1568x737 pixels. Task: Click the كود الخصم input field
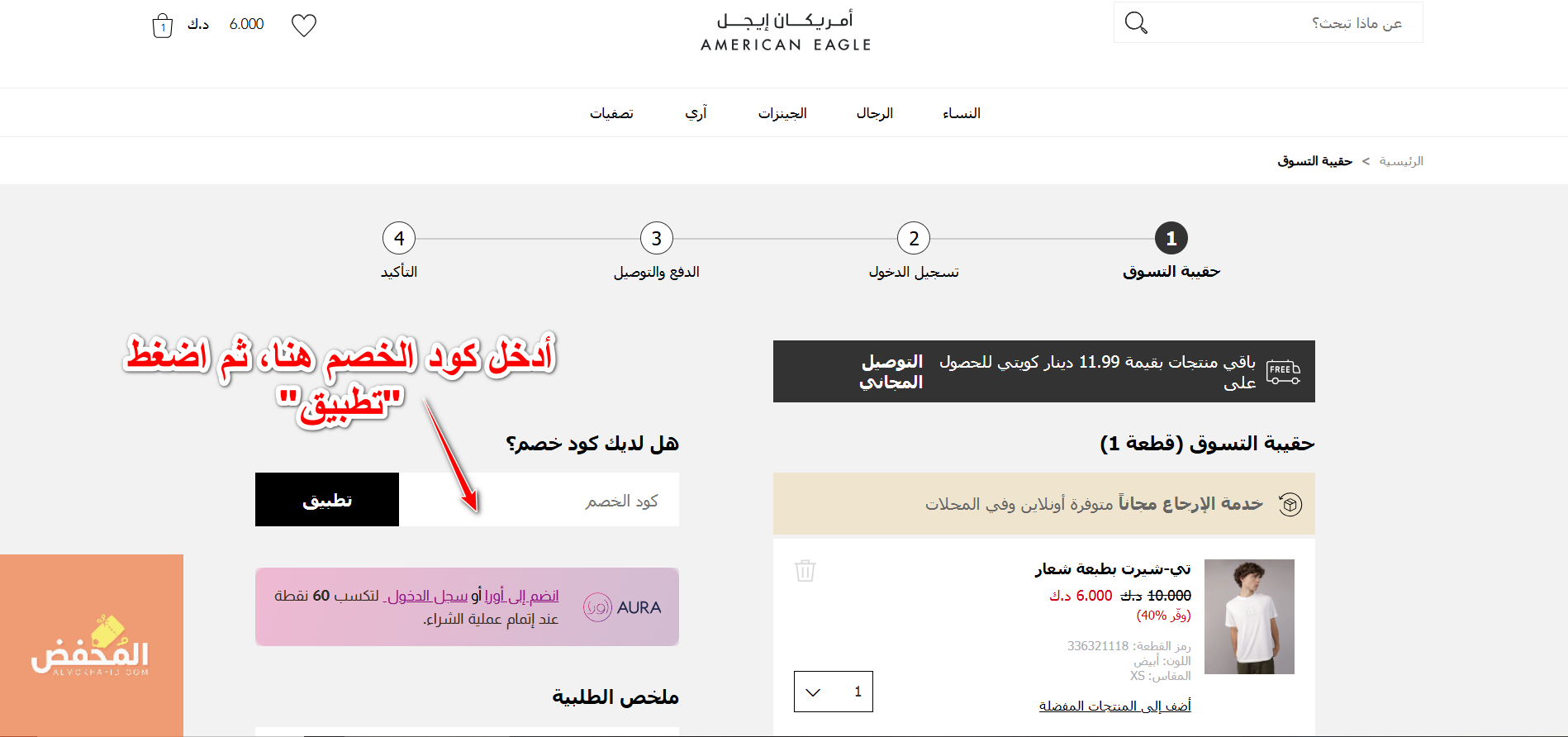pos(539,500)
